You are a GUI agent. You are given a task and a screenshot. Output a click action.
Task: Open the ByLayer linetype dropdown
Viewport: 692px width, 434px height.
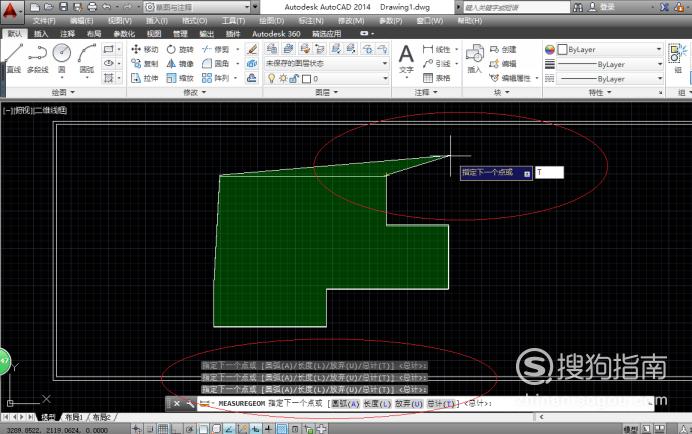(610, 79)
